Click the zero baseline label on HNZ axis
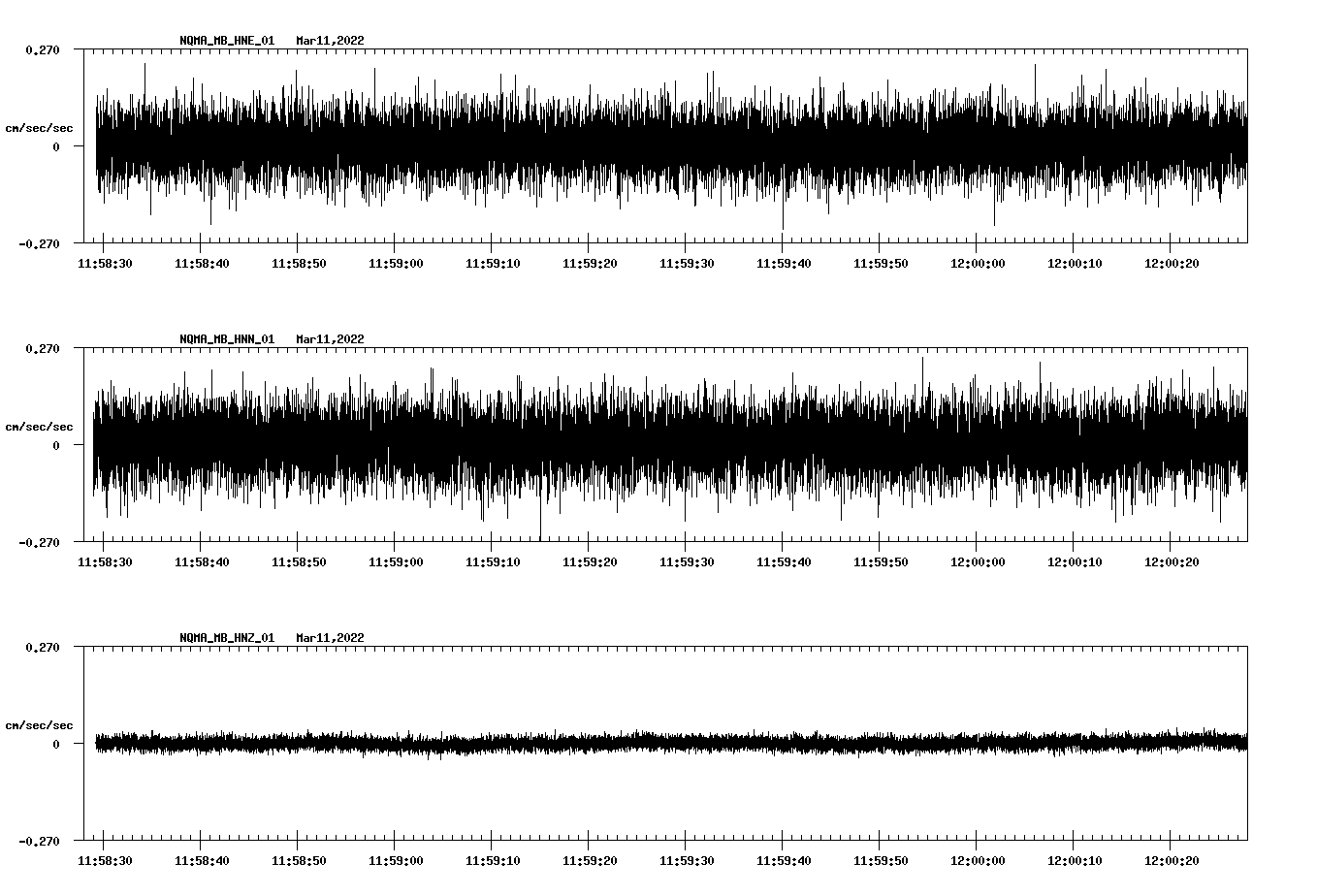Screen dimensions: 1317x896 [x=56, y=744]
